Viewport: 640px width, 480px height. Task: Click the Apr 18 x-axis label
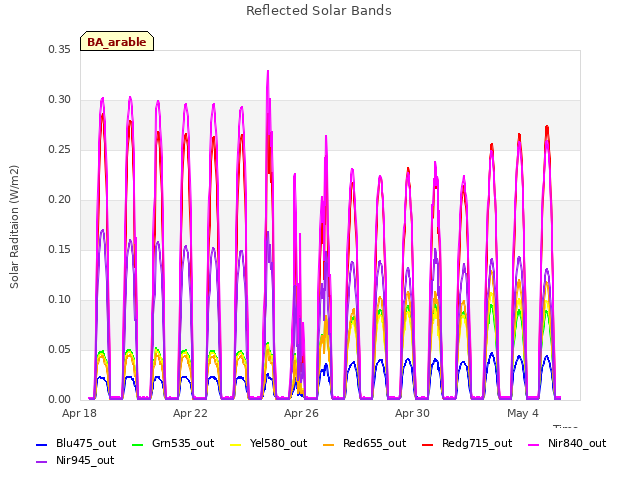point(79,413)
